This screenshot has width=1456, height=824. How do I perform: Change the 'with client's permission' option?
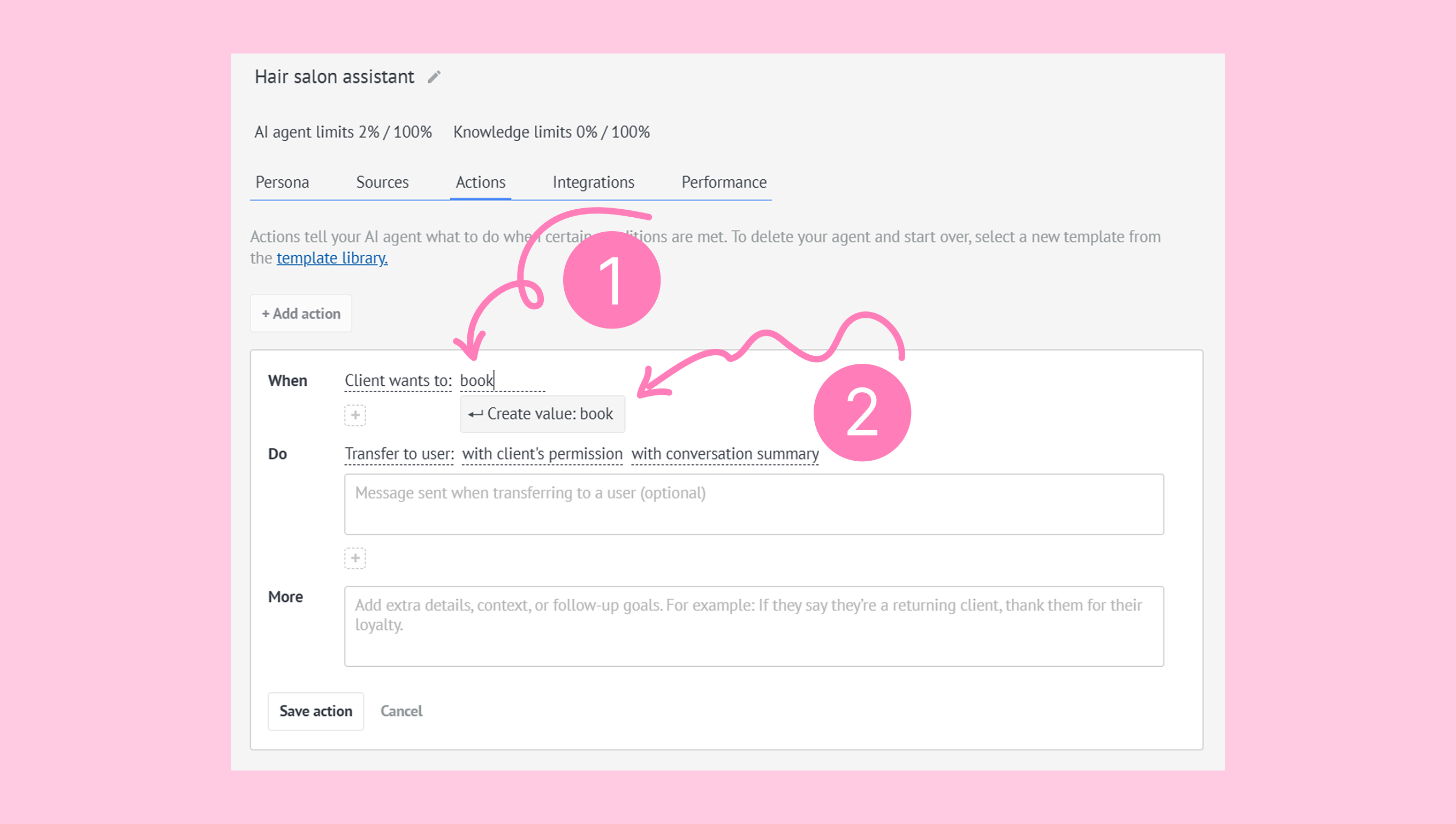click(542, 454)
